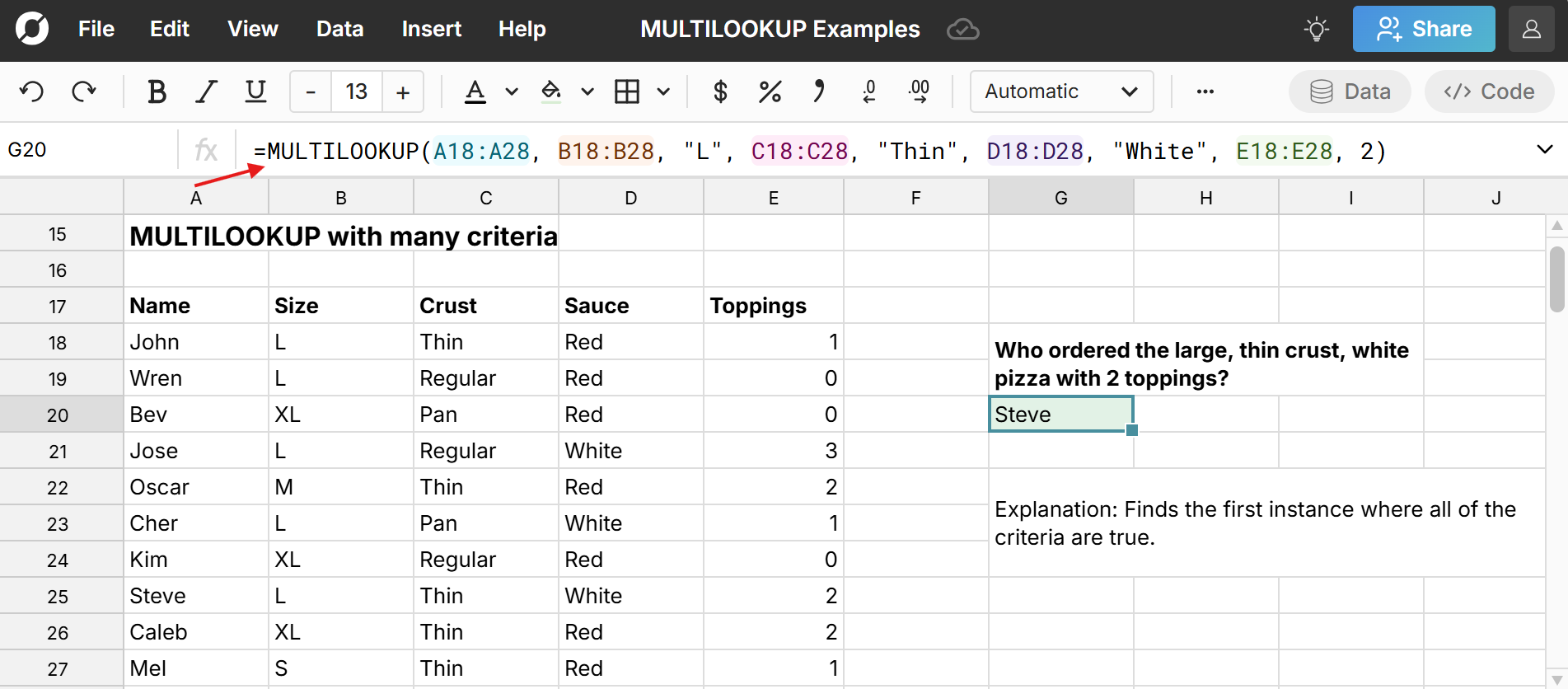1568x689 pixels.
Task: Toggle bold formatting
Action: coord(157,91)
